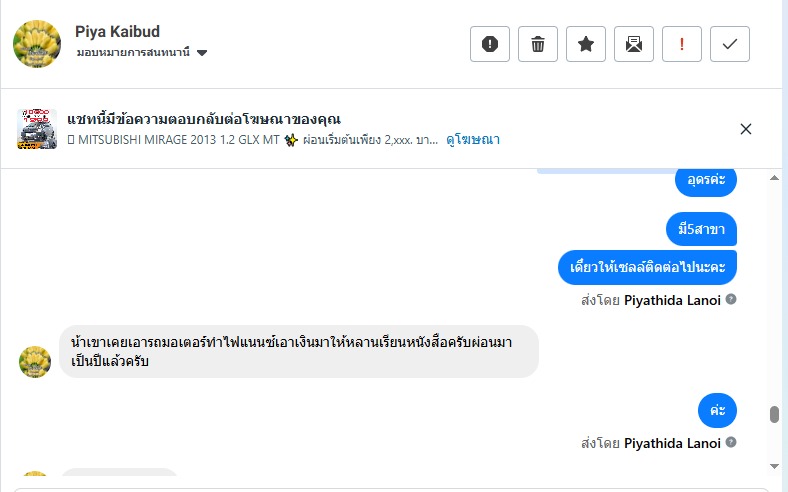Click the scrollbar down arrow
The height and width of the screenshot is (492, 788).
click(x=774, y=465)
